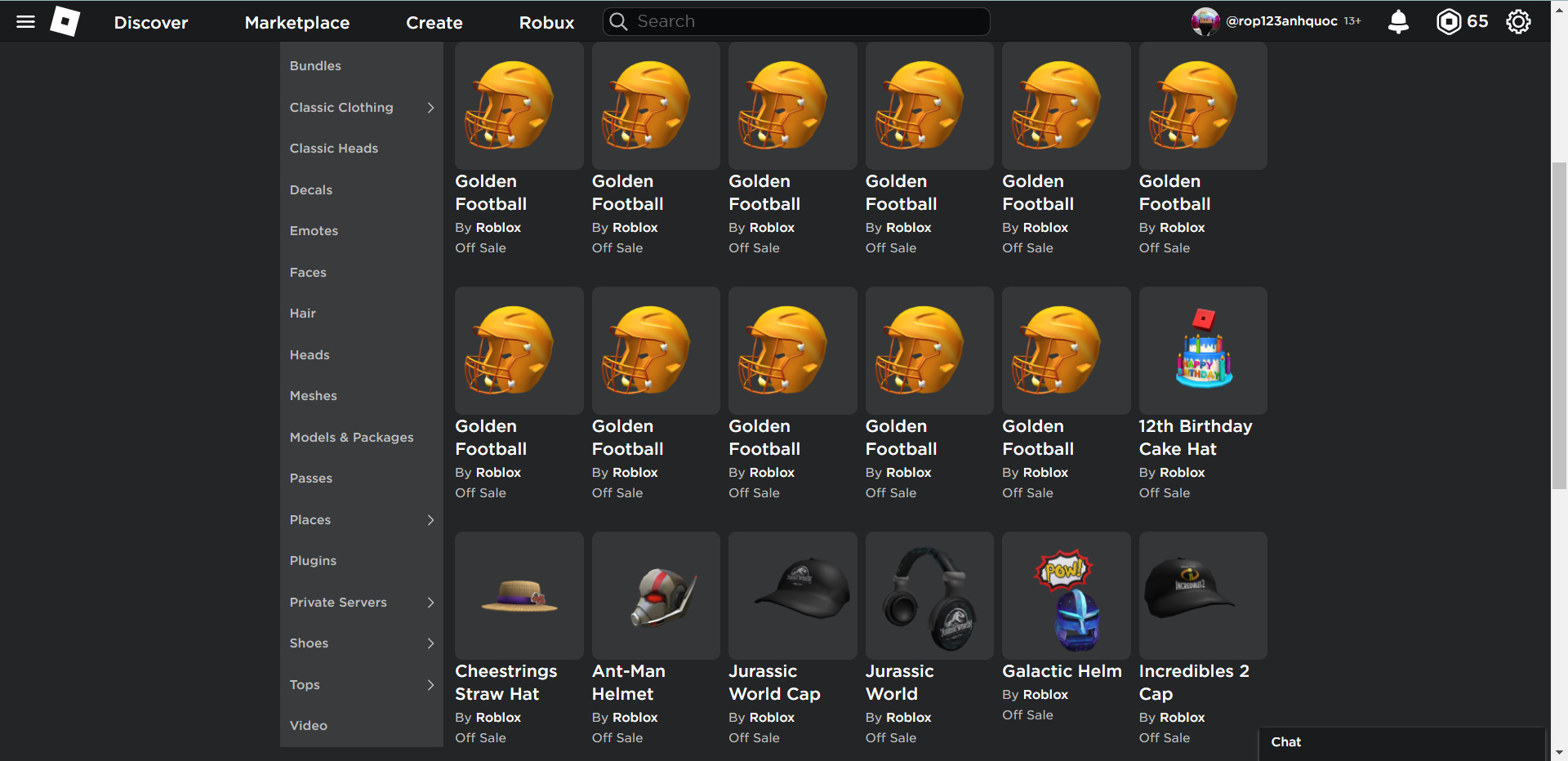This screenshot has width=1568, height=761.
Task: Open the user avatar profile picture
Action: (x=1205, y=21)
